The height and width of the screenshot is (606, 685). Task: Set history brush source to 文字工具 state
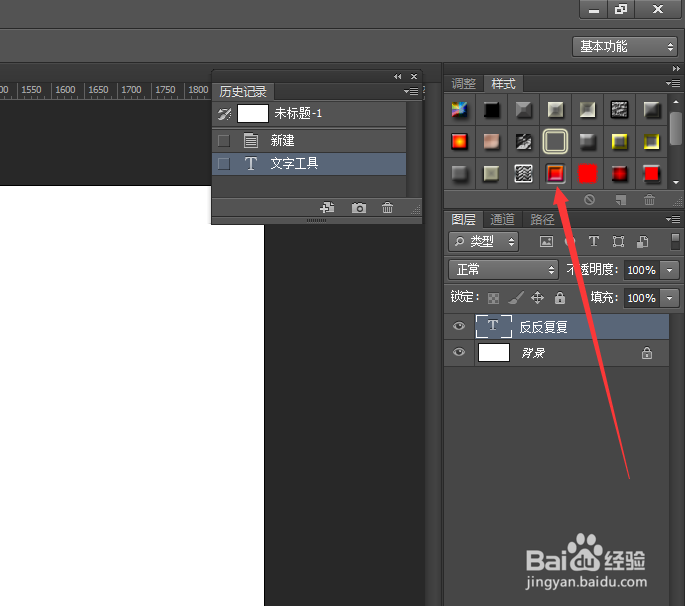[x=224, y=164]
